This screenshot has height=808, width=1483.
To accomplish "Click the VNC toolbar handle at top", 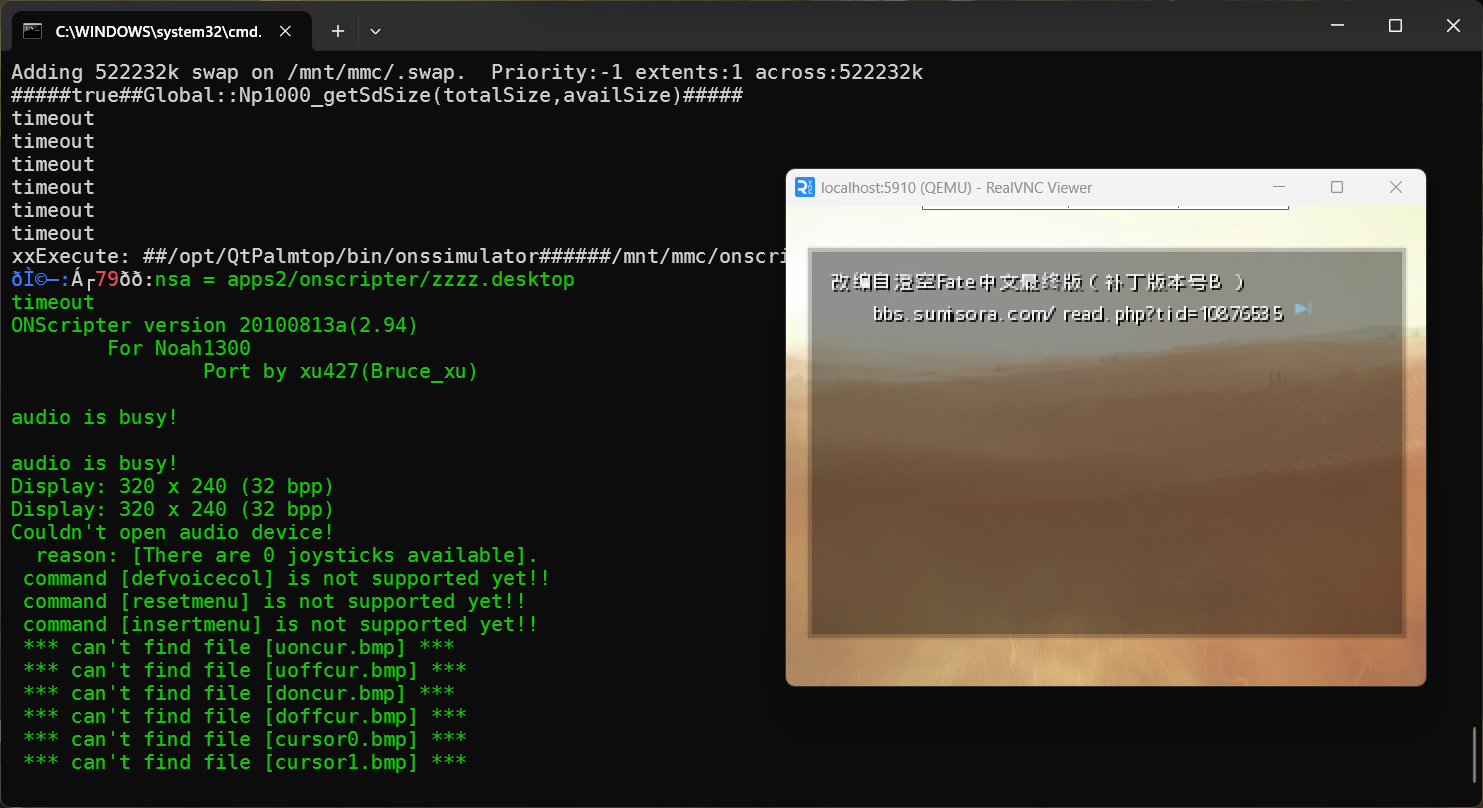I will (1105, 207).
